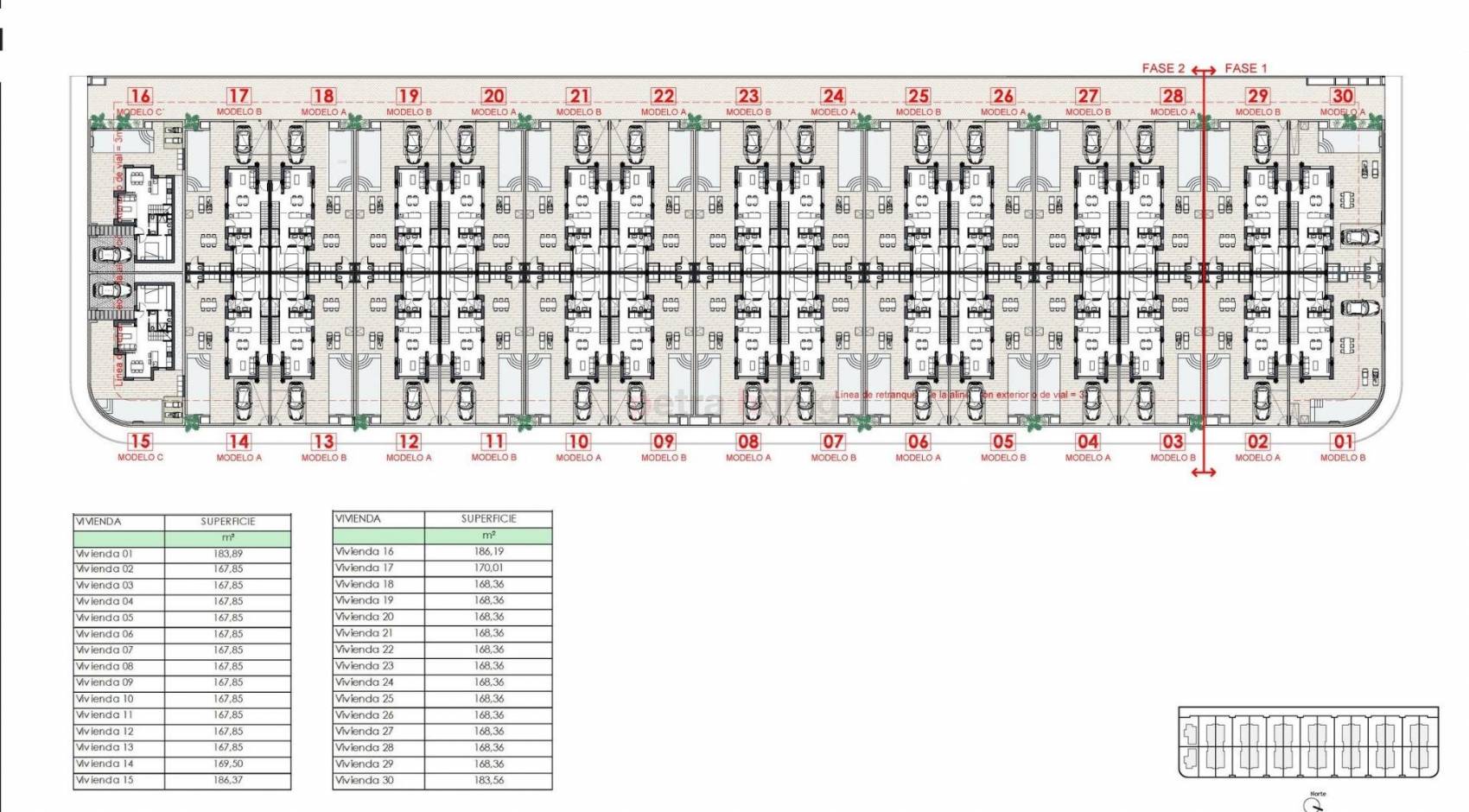Click surface value 186,37

[x=228, y=780]
